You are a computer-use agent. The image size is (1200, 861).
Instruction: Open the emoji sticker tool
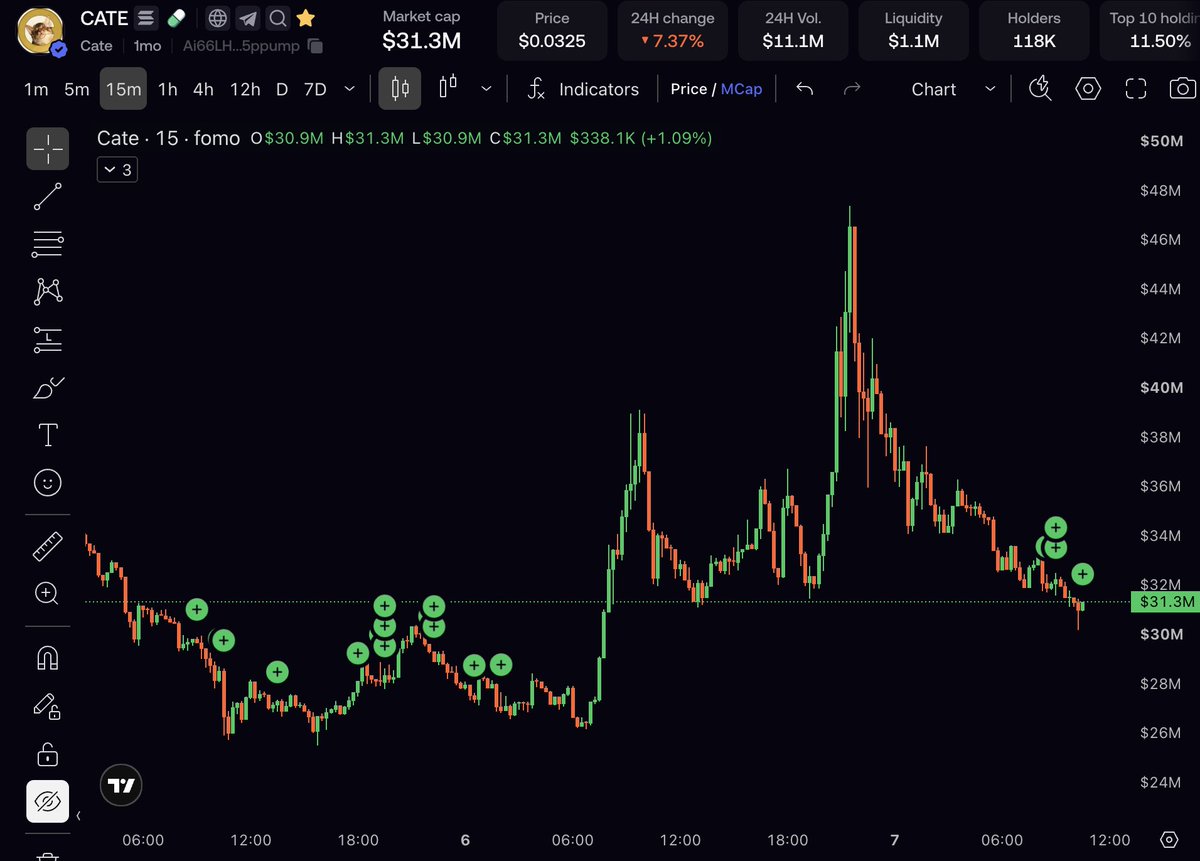[x=48, y=483]
